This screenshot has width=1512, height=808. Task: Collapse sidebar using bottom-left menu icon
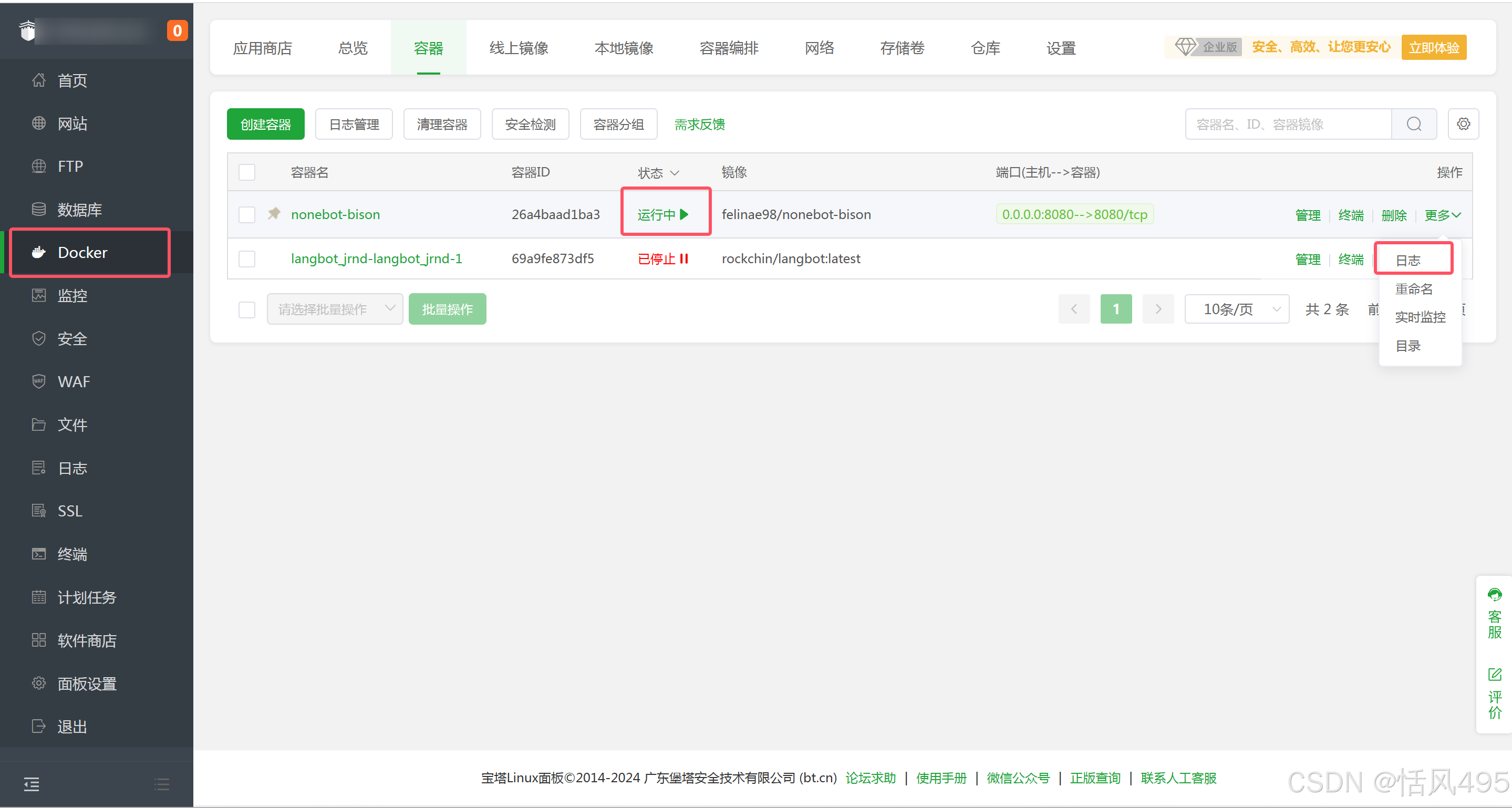click(x=32, y=783)
